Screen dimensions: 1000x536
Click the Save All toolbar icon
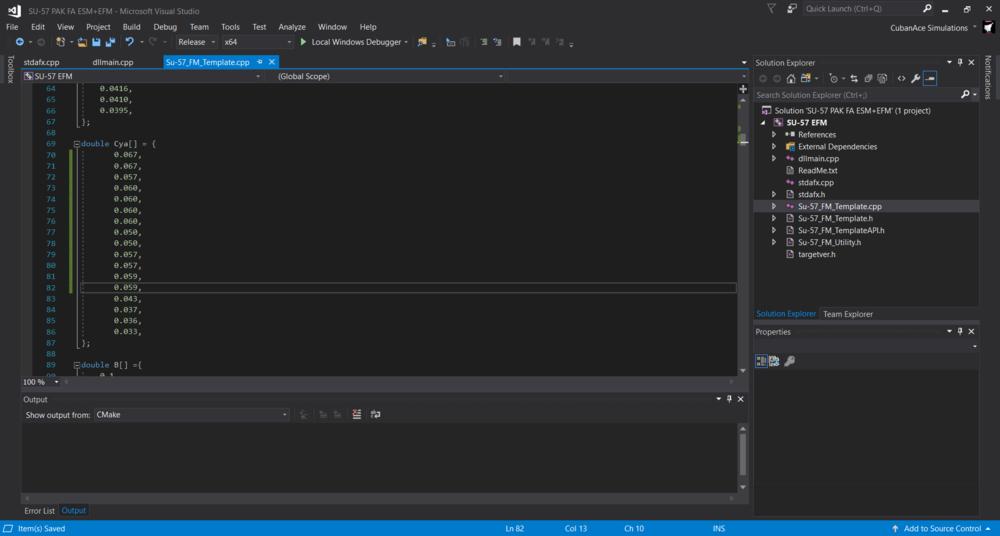point(110,42)
